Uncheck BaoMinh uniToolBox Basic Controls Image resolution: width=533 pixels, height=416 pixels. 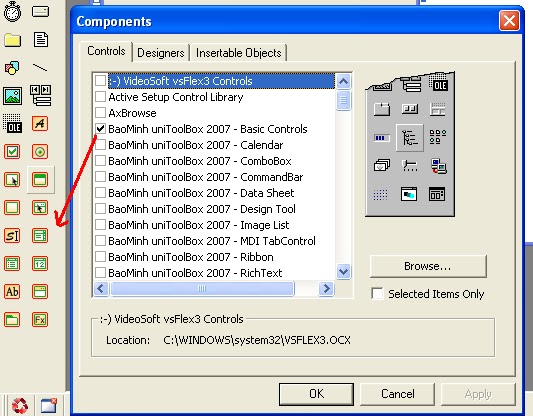[100, 129]
